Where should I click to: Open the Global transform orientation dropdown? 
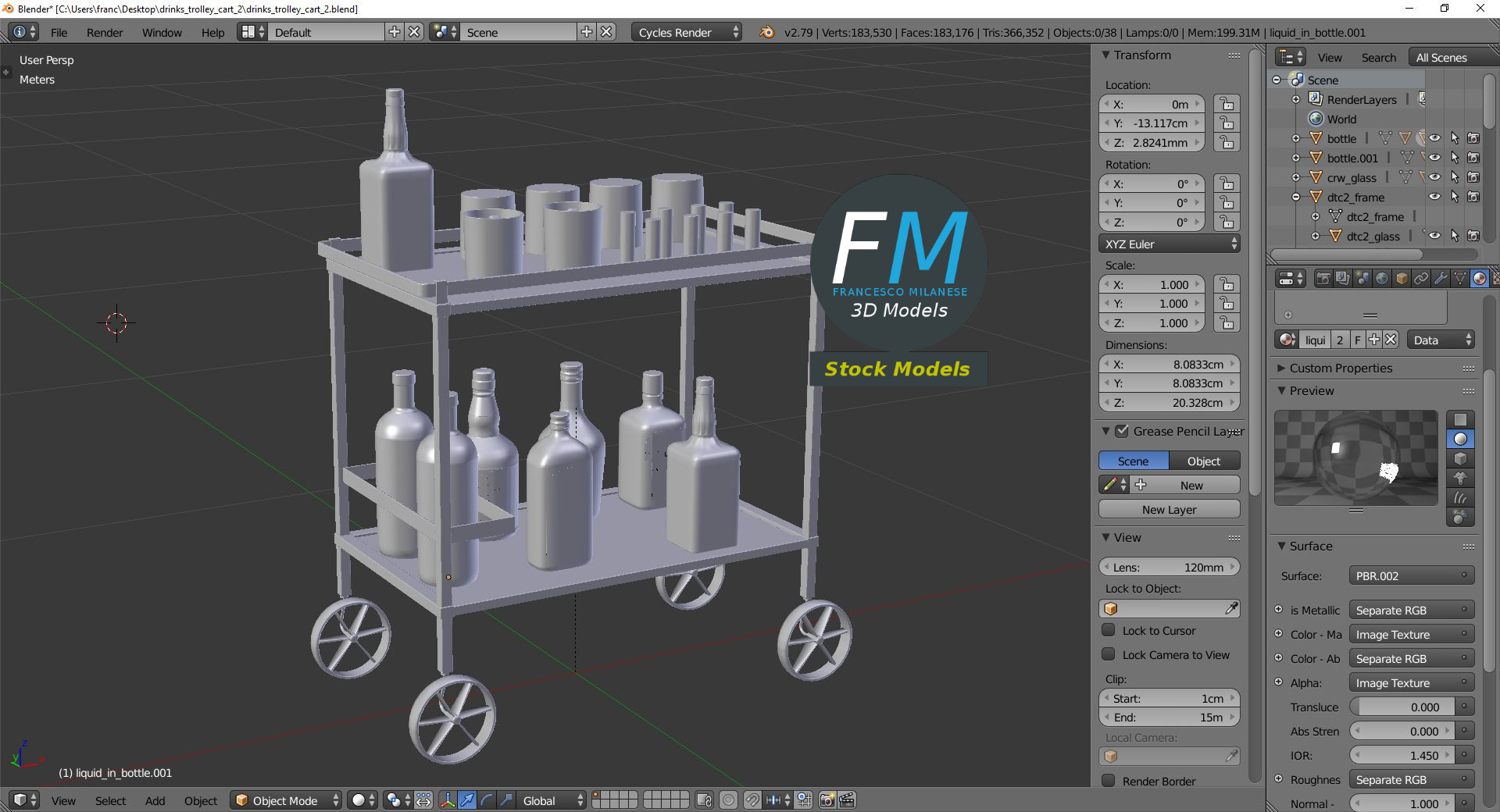(x=552, y=800)
